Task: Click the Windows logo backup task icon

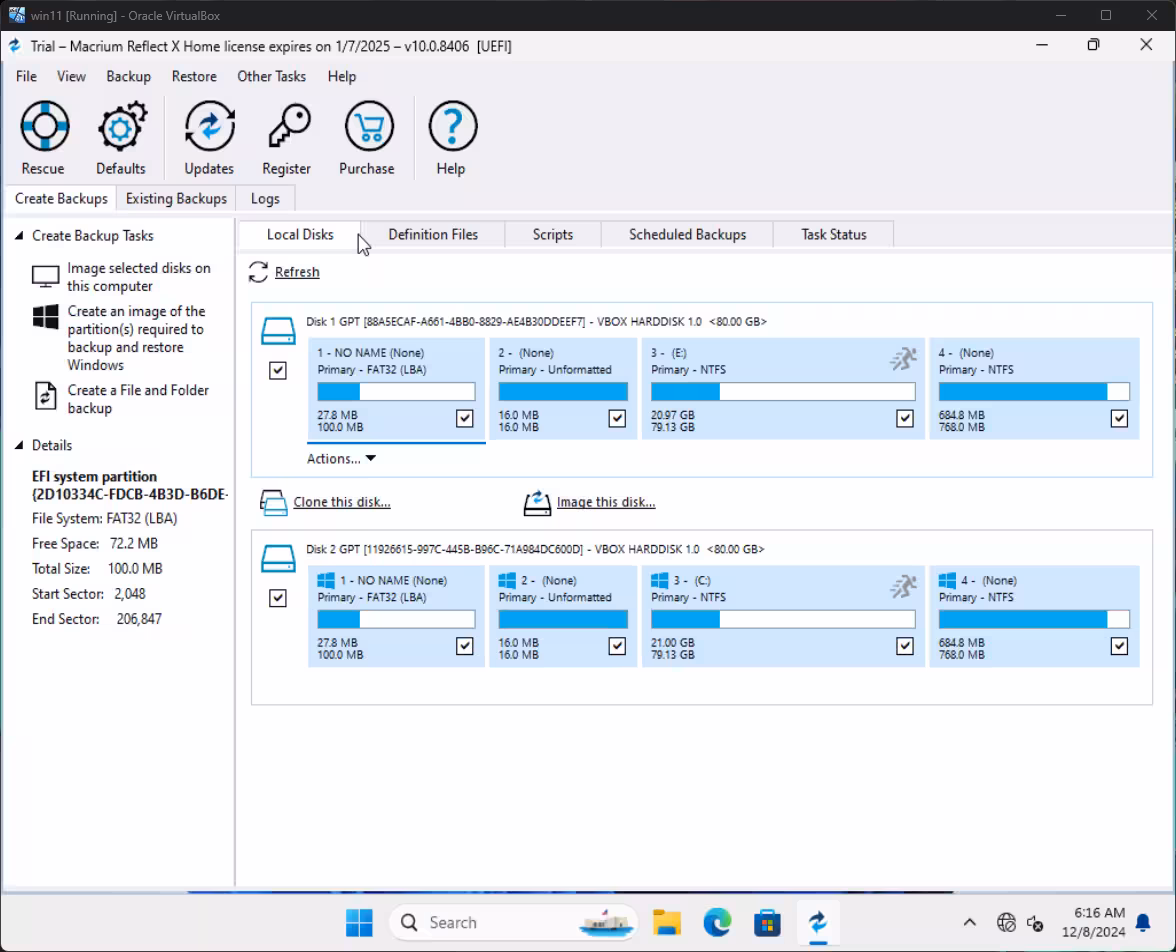Action: pos(45,317)
